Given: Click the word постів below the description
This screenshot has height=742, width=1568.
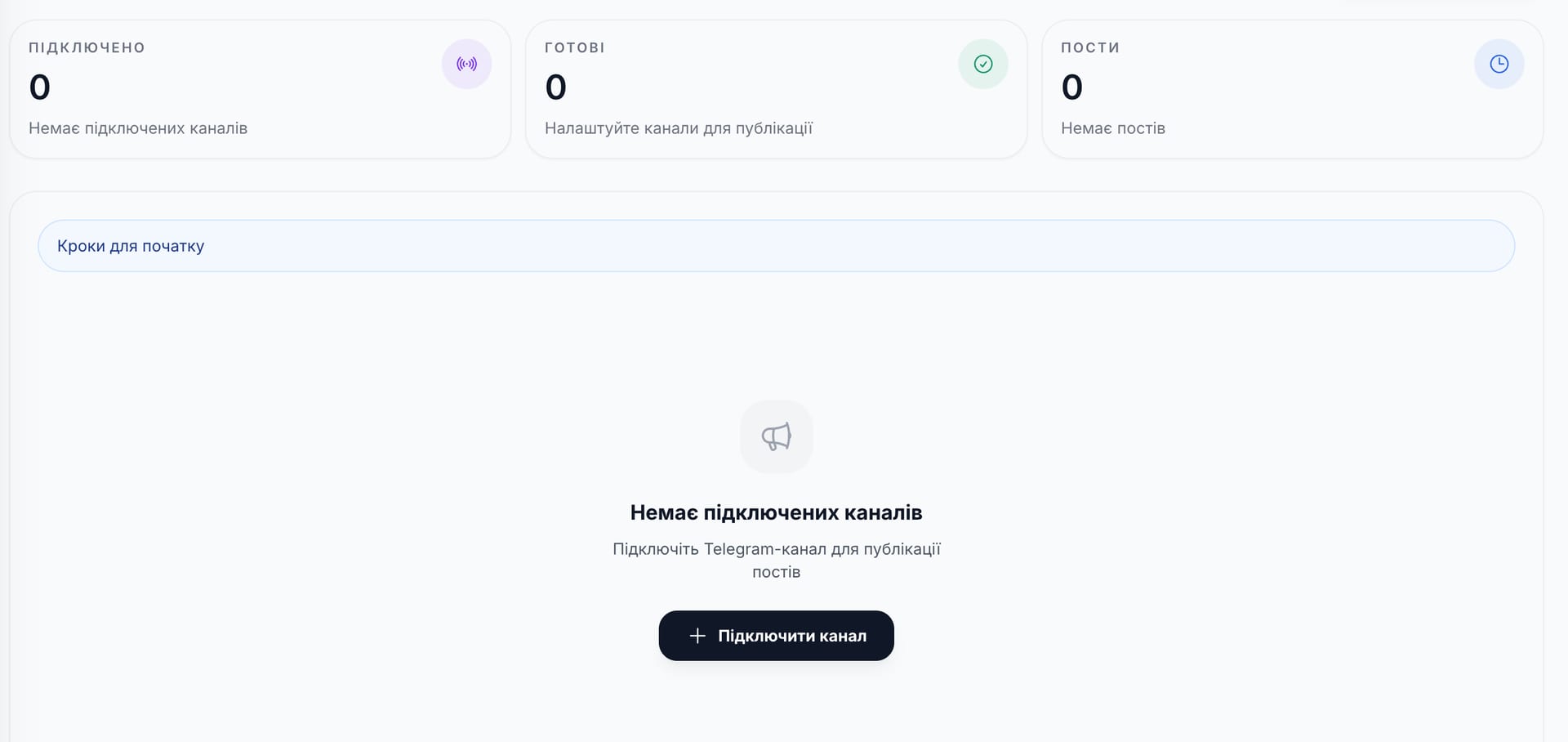Looking at the screenshot, I should [x=777, y=572].
